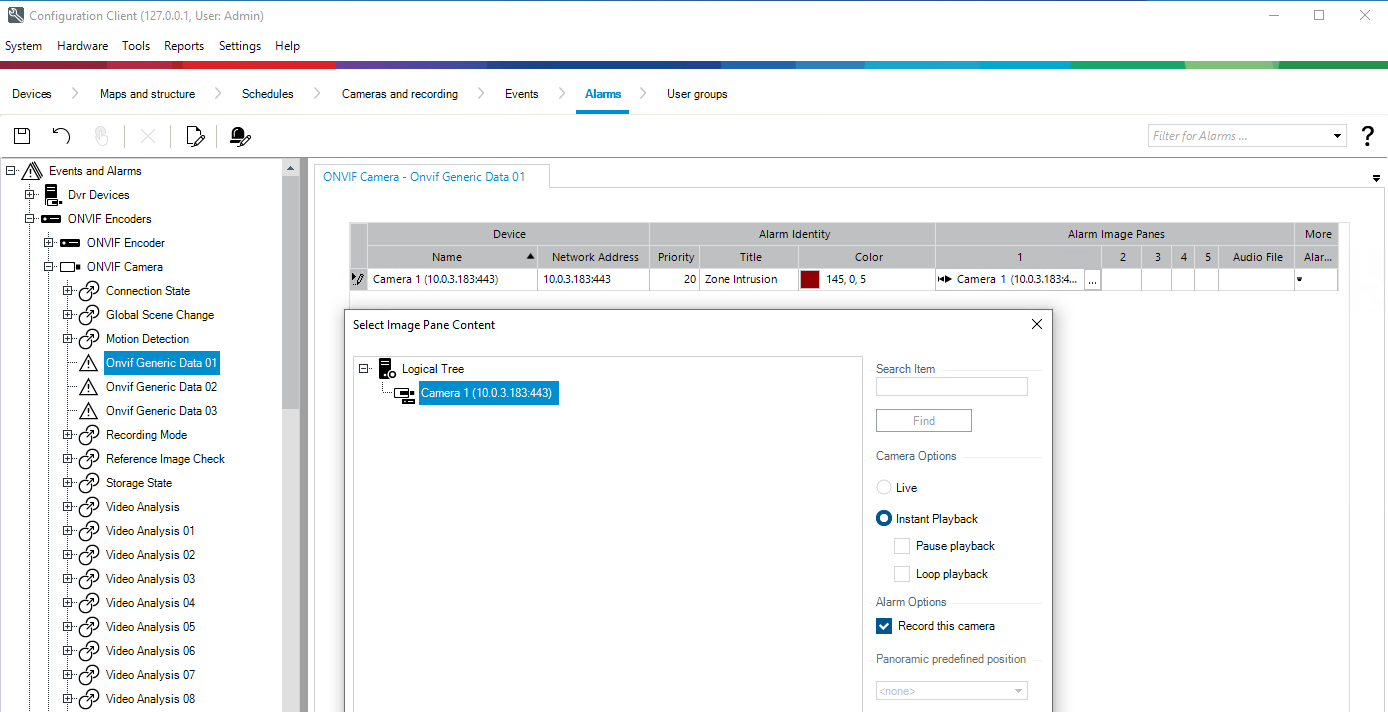Viewport: 1388px width, 712px height.
Task: Enable the Pause playback checkbox
Action: point(902,546)
